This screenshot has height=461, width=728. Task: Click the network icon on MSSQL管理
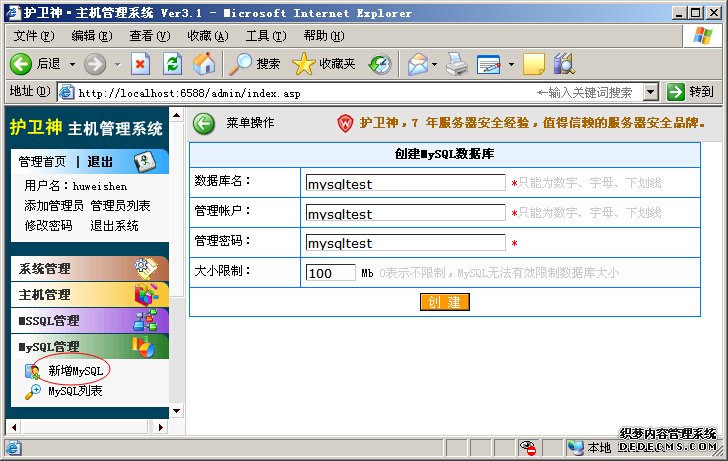coord(145,320)
